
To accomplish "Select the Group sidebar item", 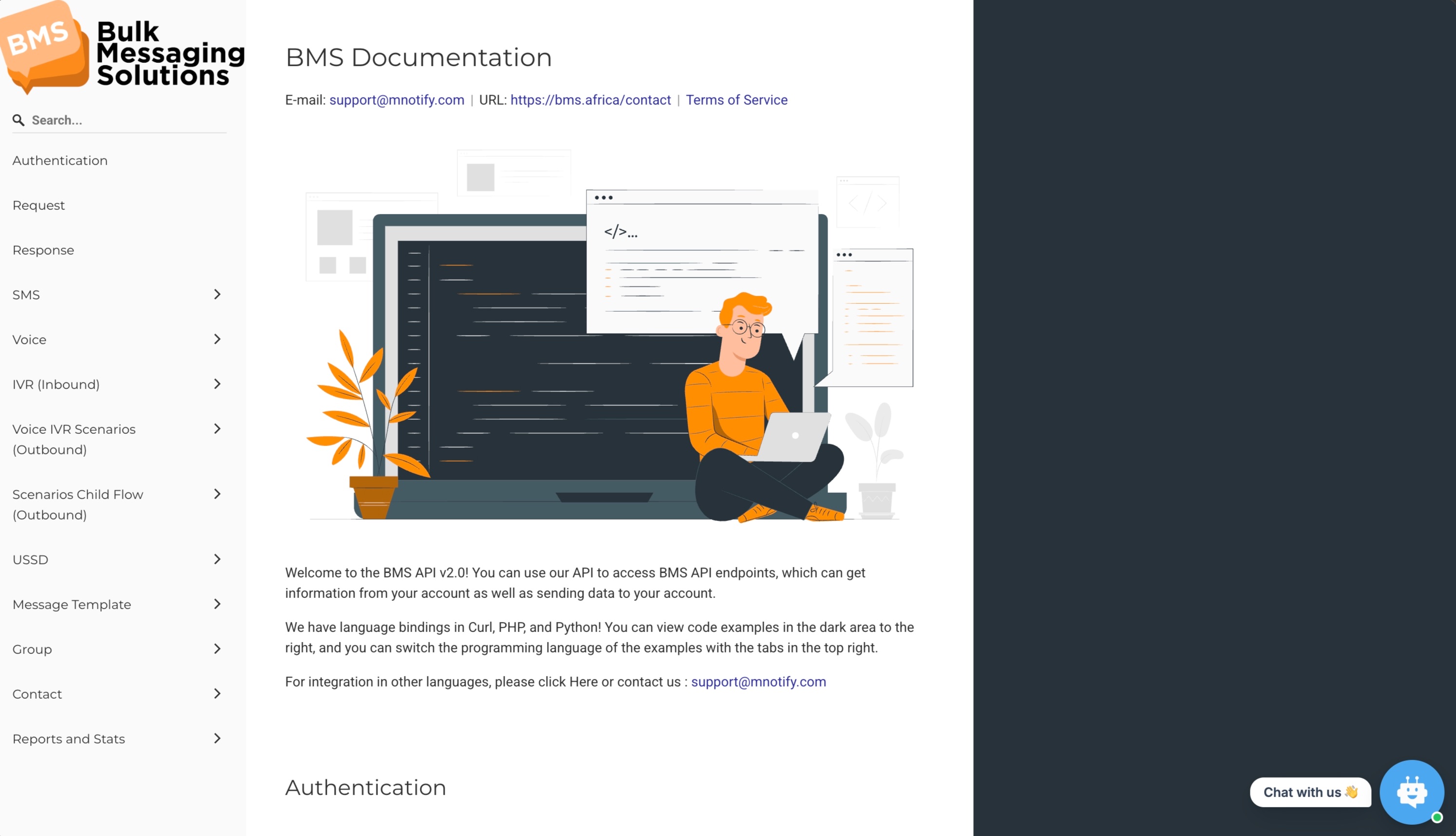I will click(32, 650).
